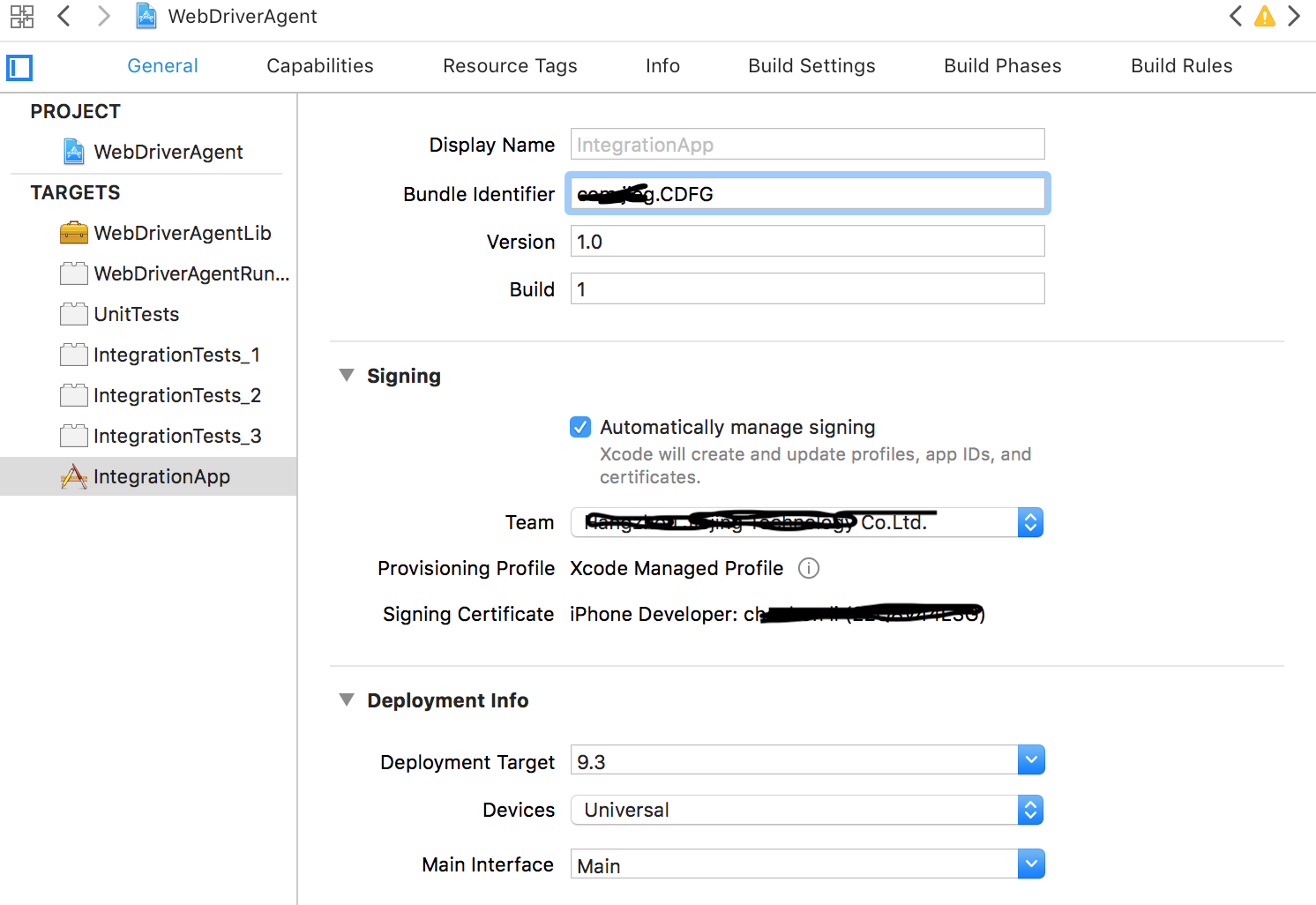Open the Resource Tags tab
The width and height of the screenshot is (1316, 905).
tap(510, 66)
